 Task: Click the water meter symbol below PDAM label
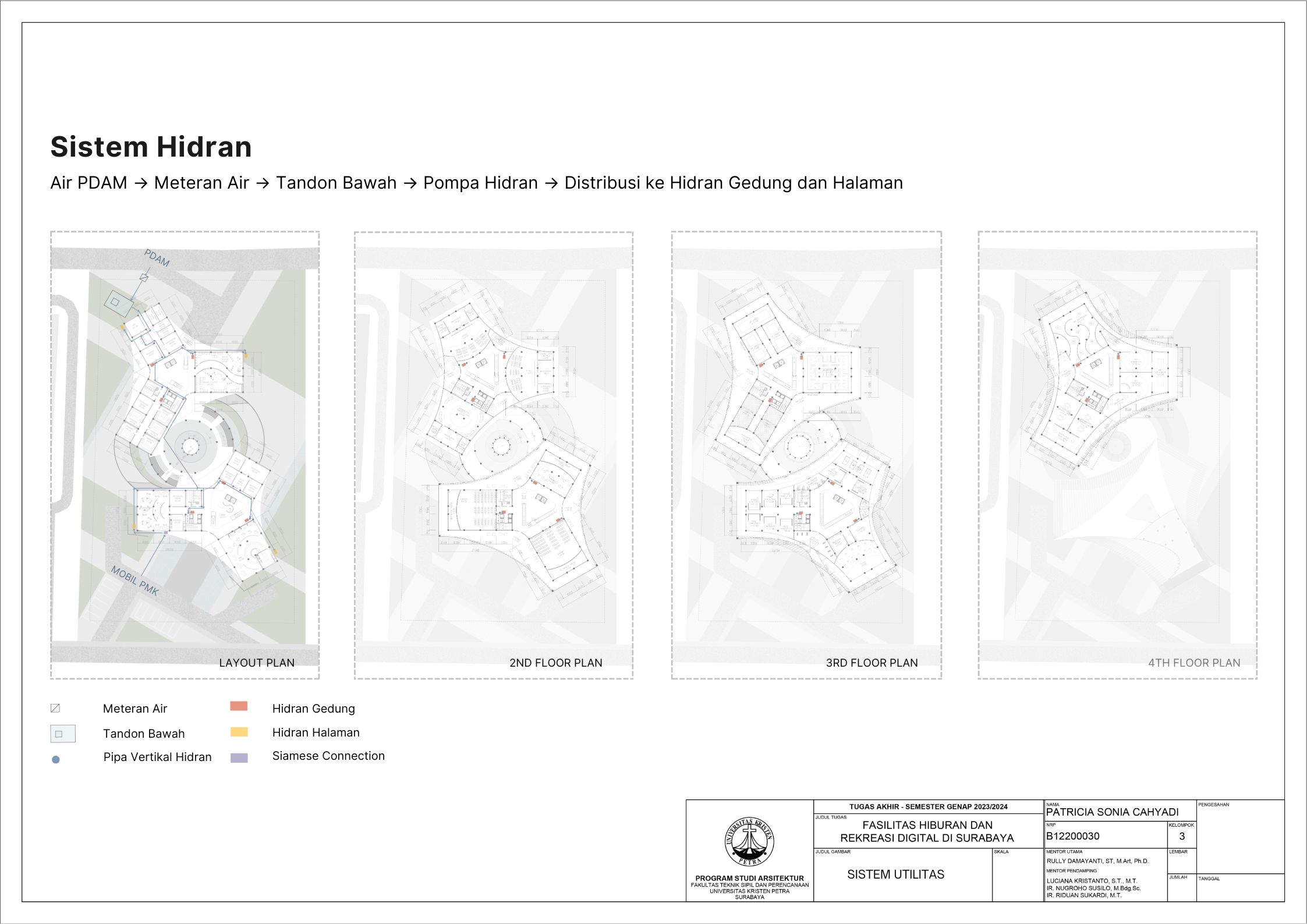144,278
